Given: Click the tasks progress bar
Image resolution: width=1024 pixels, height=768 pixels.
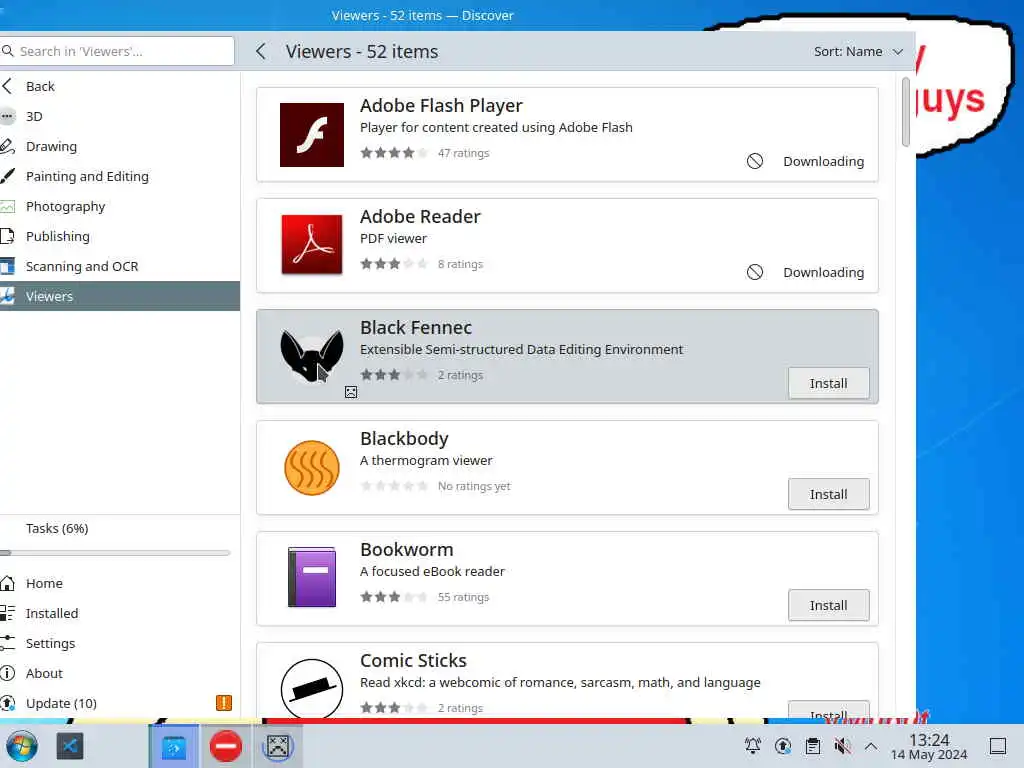Looking at the screenshot, I should click(116, 552).
